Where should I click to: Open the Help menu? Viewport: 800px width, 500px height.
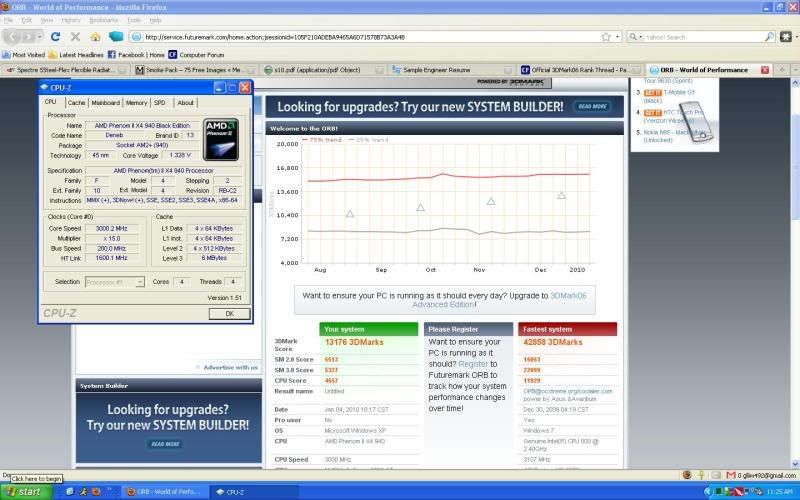[156, 20]
